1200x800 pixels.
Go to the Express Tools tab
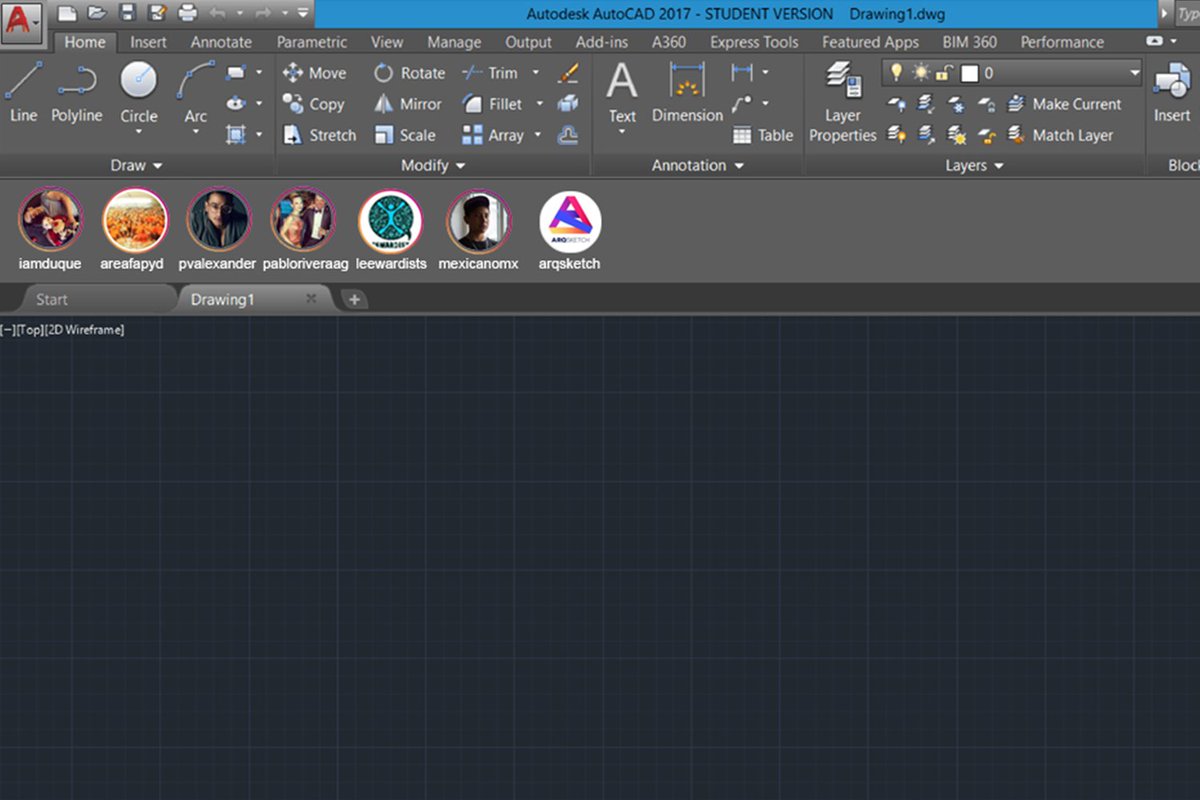click(754, 42)
